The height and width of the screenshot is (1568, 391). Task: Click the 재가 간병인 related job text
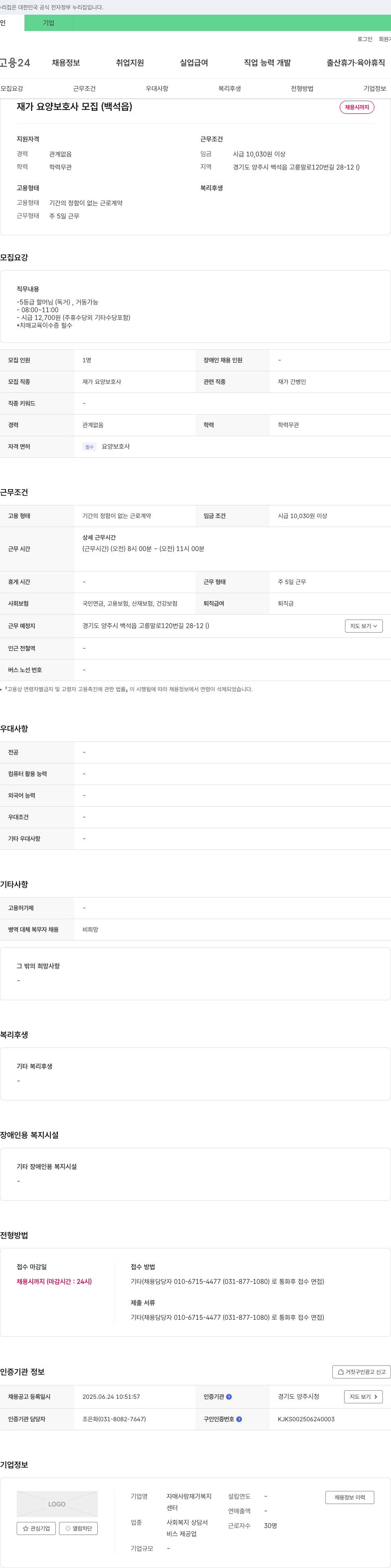292,382
